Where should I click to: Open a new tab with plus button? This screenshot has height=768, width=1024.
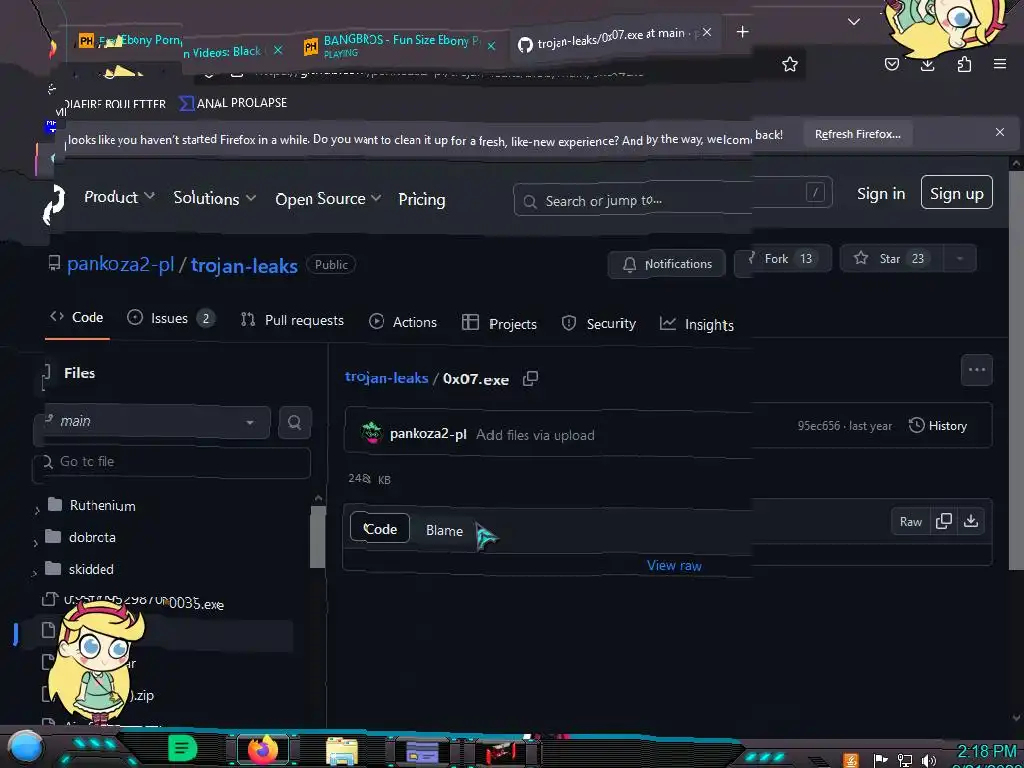coord(743,31)
